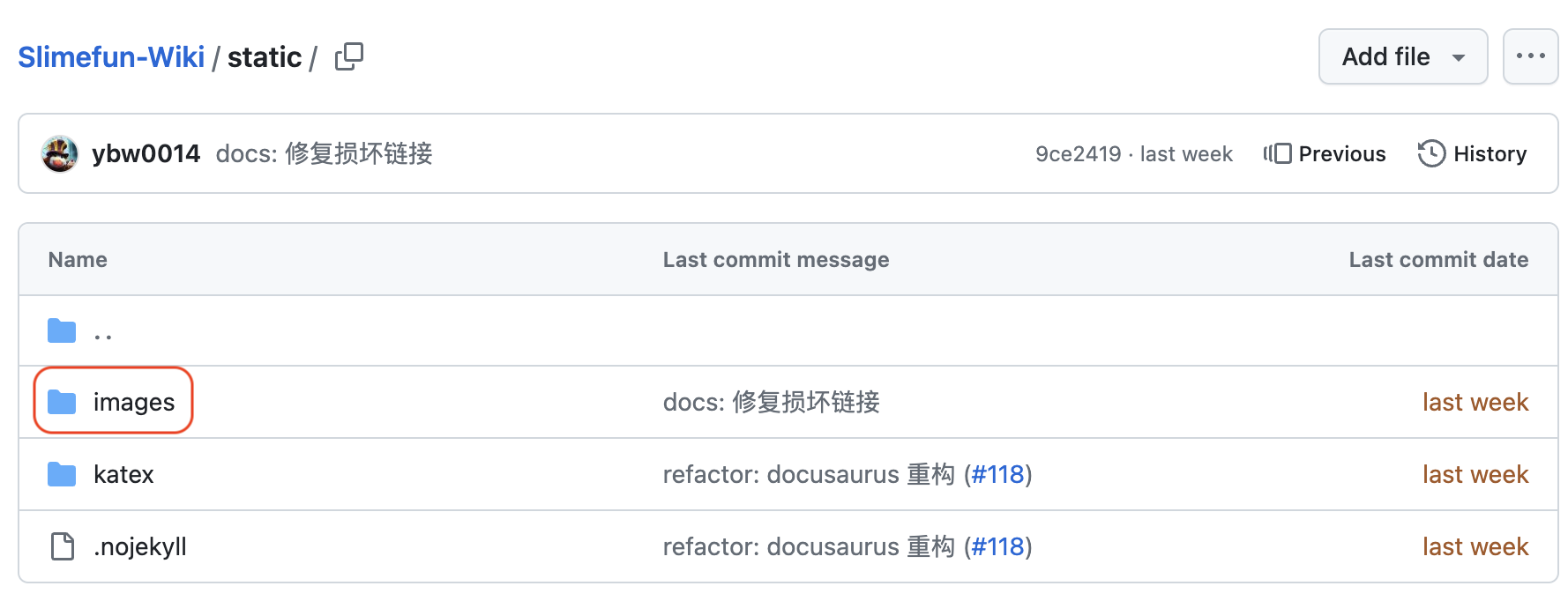Open the latest commit message in header
Image resolution: width=1568 pixels, height=601 pixels.
[324, 154]
